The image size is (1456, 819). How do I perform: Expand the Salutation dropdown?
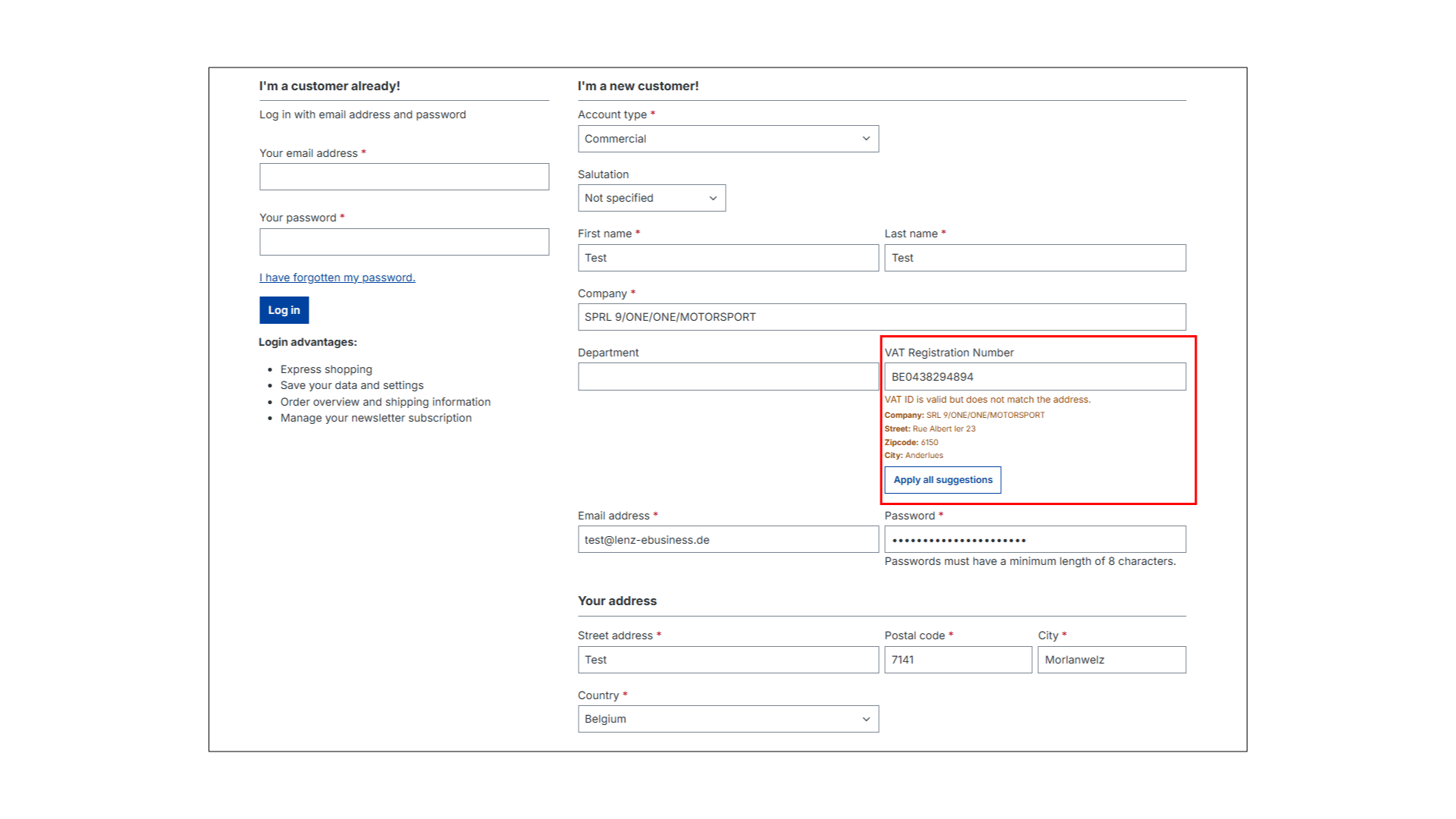(x=651, y=198)
